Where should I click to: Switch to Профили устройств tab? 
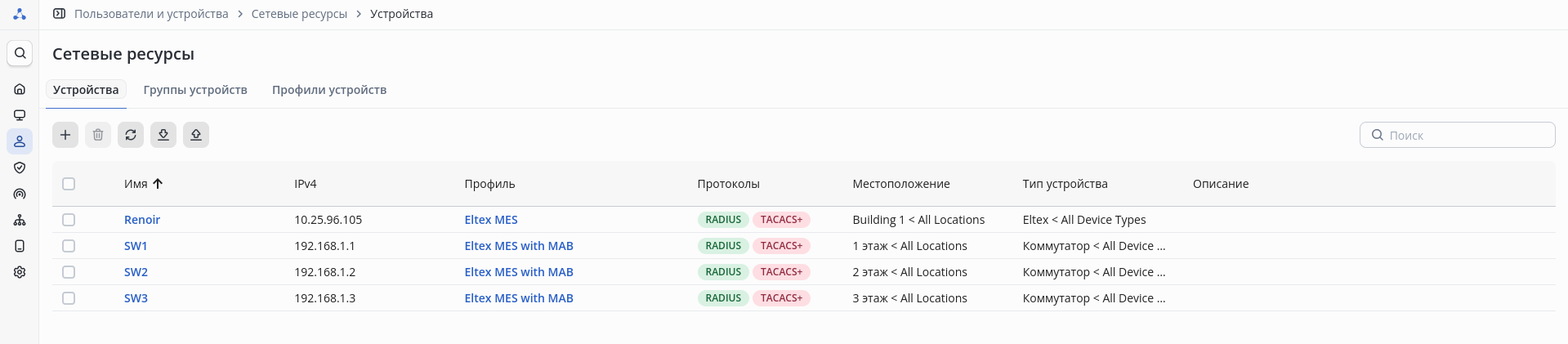329,90
